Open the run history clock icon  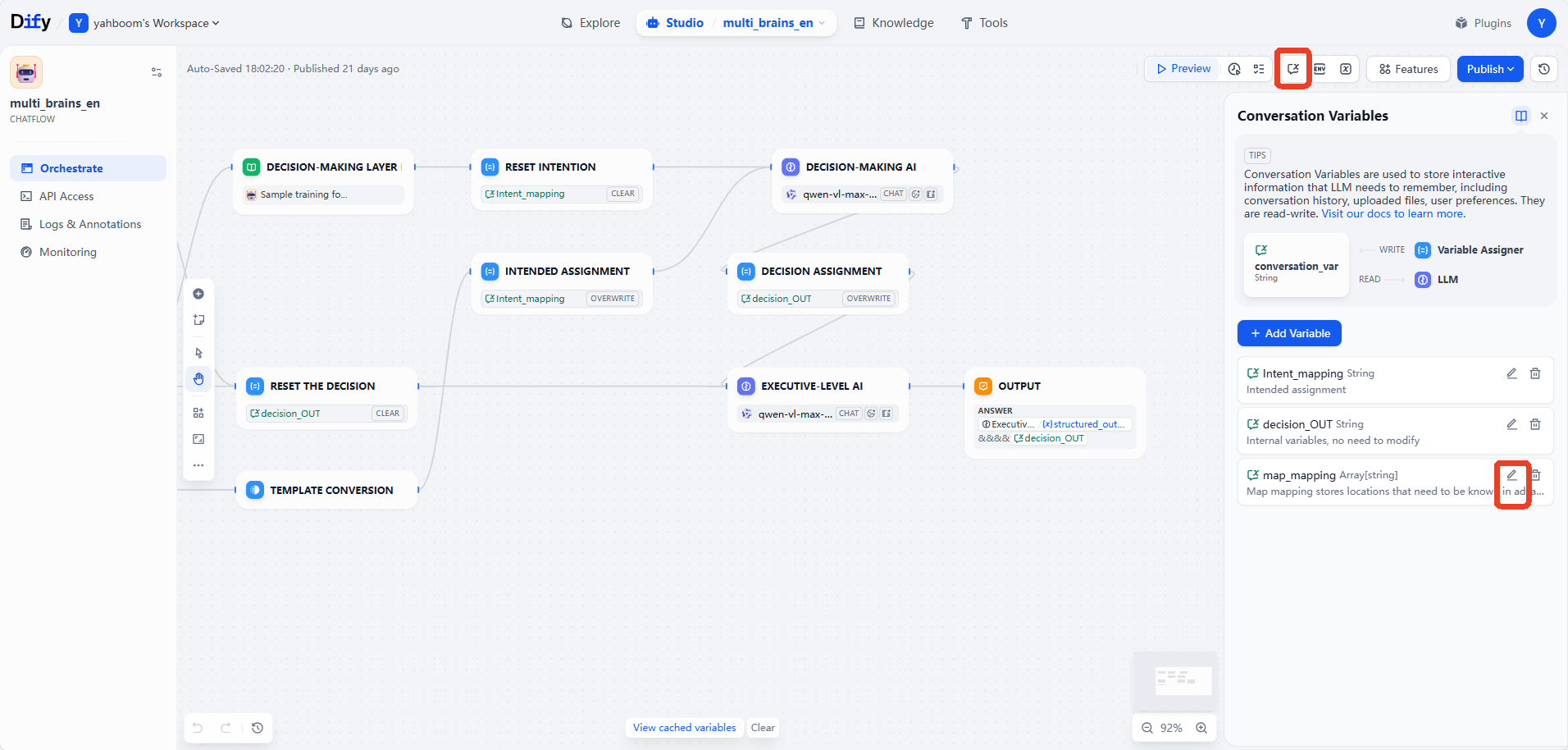pos(1234,69)
